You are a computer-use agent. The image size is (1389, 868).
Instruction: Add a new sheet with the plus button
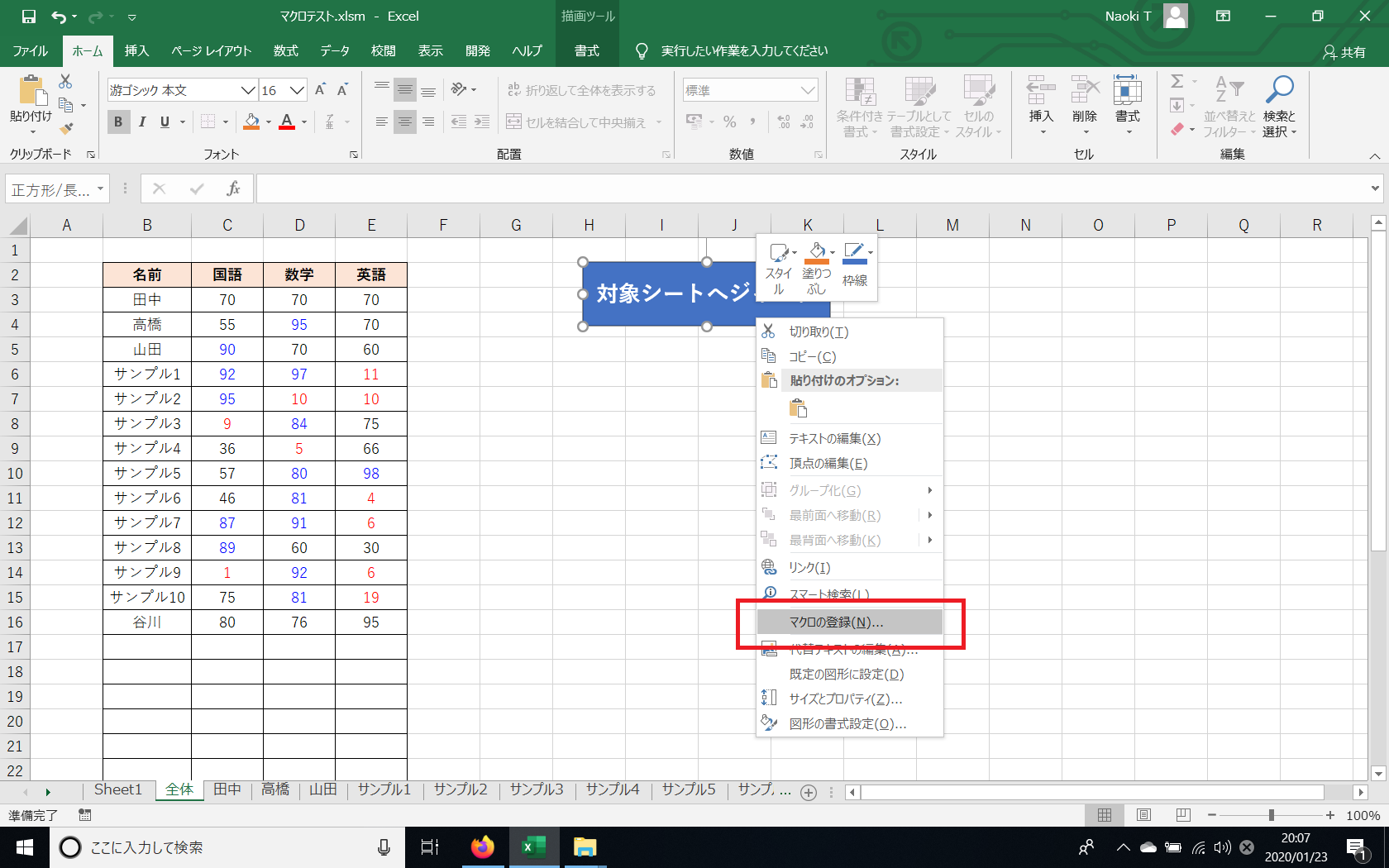[809, 792]
